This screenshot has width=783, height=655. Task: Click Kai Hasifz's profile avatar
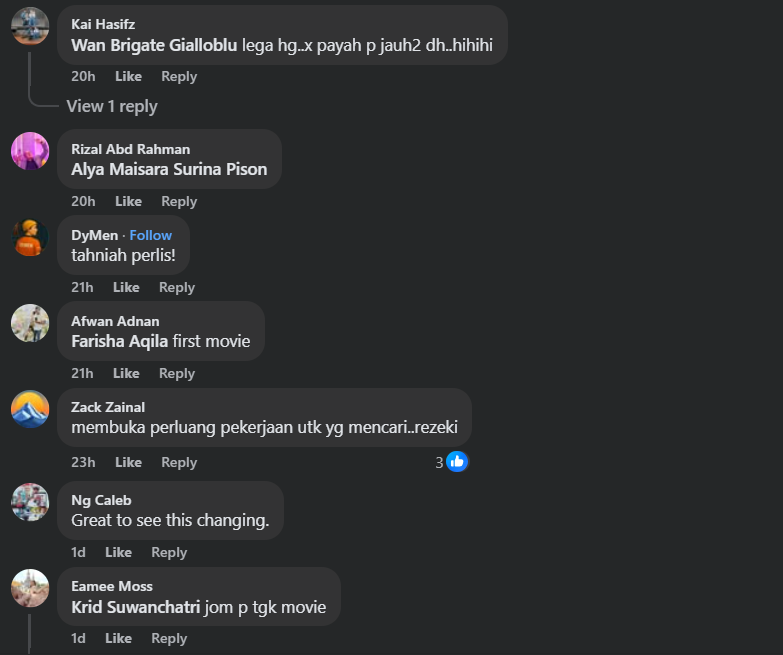(30, 26)
